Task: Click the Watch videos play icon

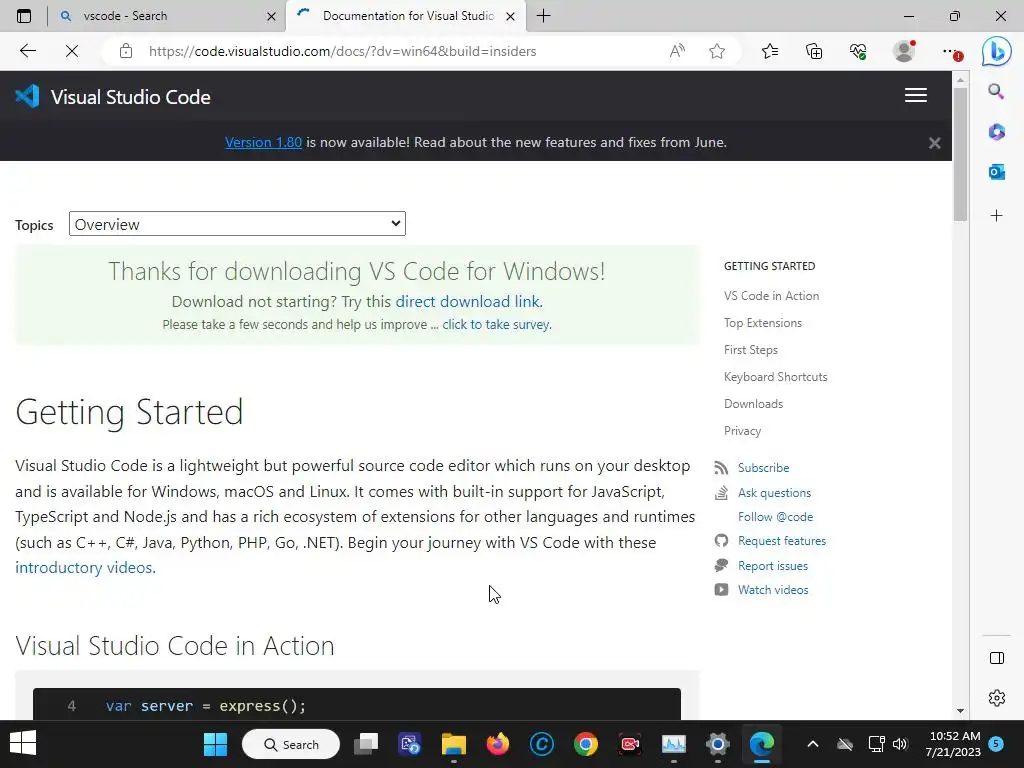Action: [x=721, y=590]
